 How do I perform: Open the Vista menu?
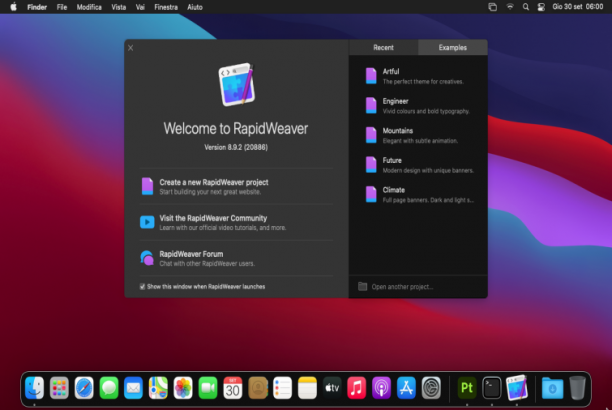[x=119, y=7]
